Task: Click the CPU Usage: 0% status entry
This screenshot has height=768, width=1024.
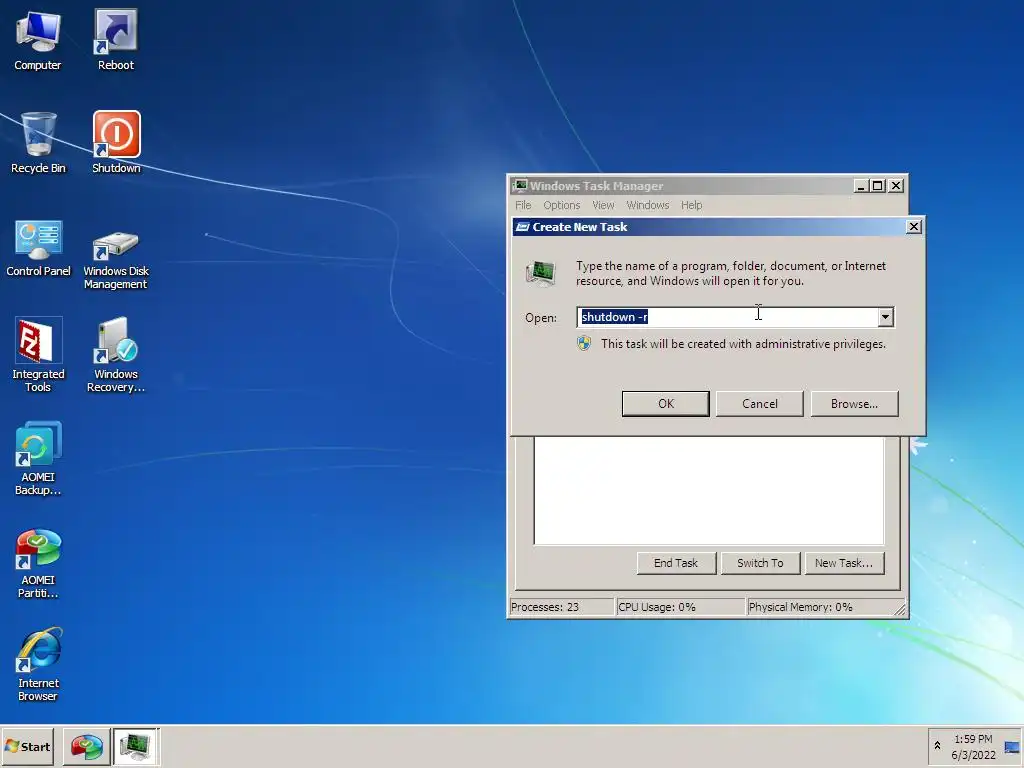Action: click(x=680, y=607)
